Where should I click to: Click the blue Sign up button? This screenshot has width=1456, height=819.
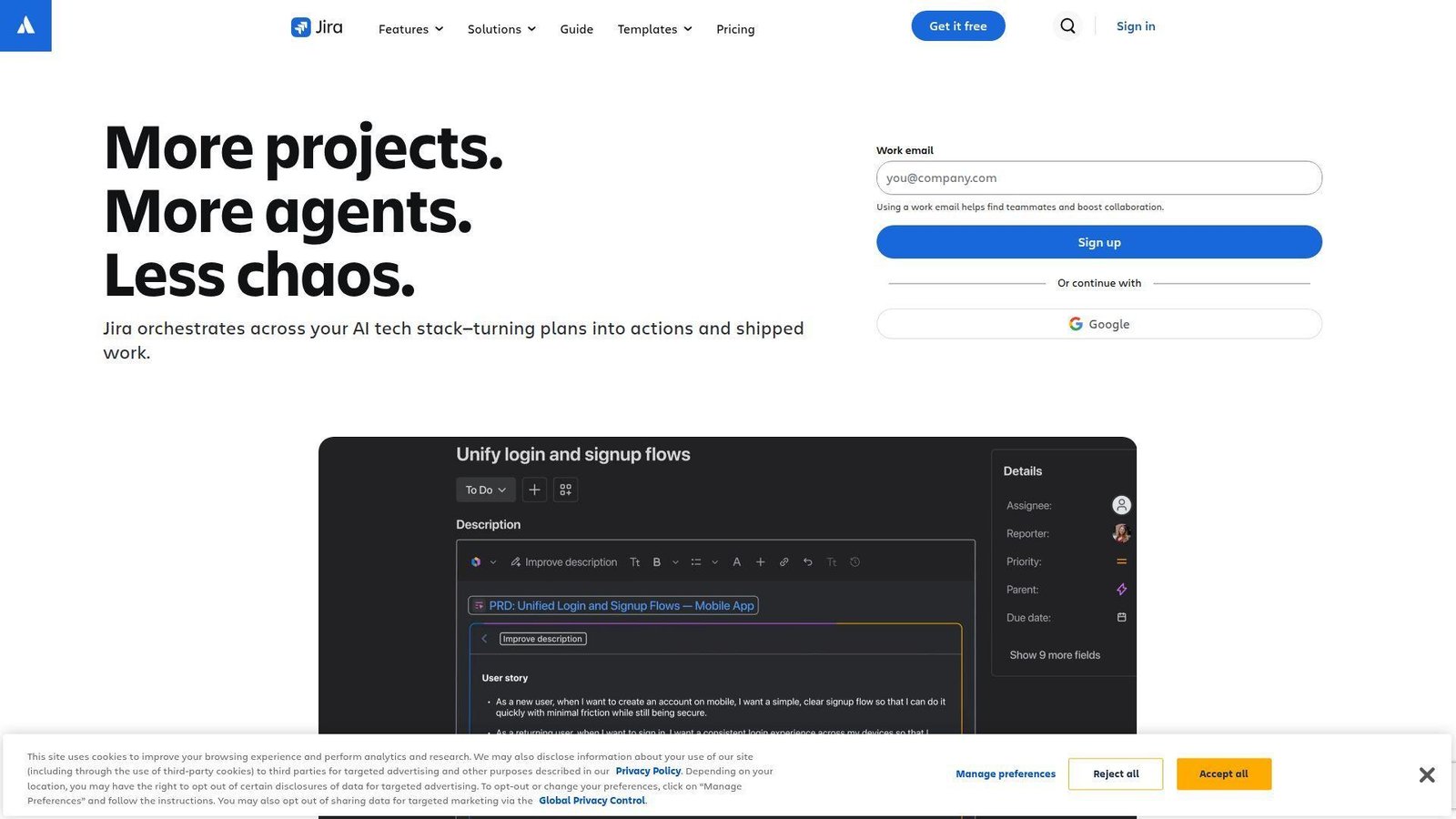click(x=1099, y=242)
